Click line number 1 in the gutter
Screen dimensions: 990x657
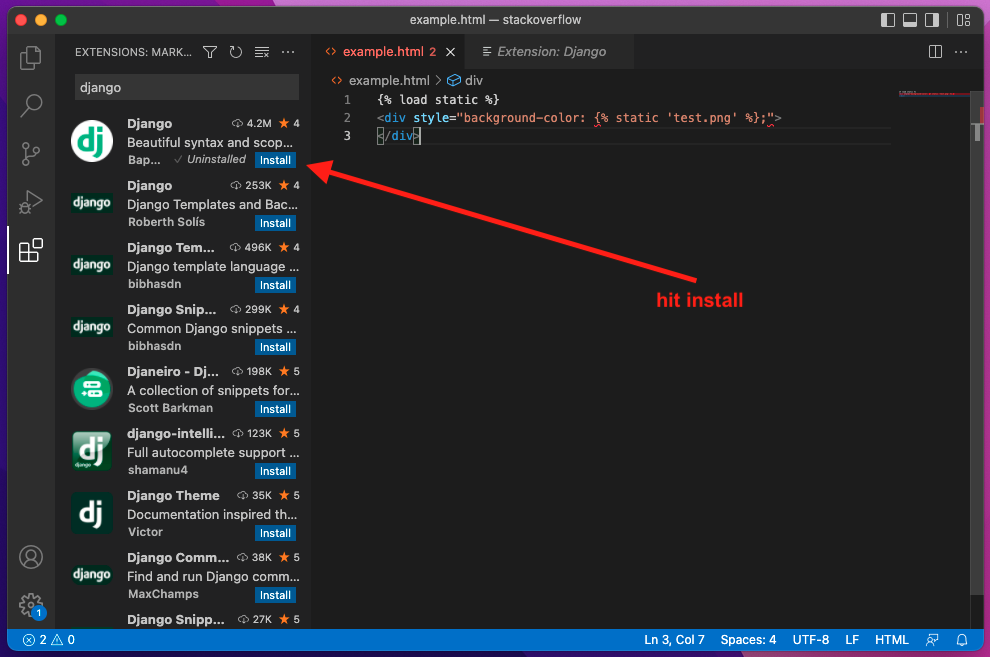point(347,100)
